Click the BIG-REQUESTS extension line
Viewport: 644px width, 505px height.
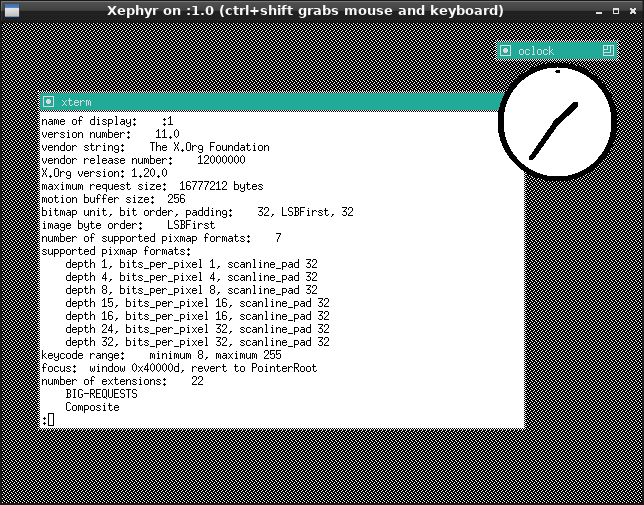click(x=101, y=394)
